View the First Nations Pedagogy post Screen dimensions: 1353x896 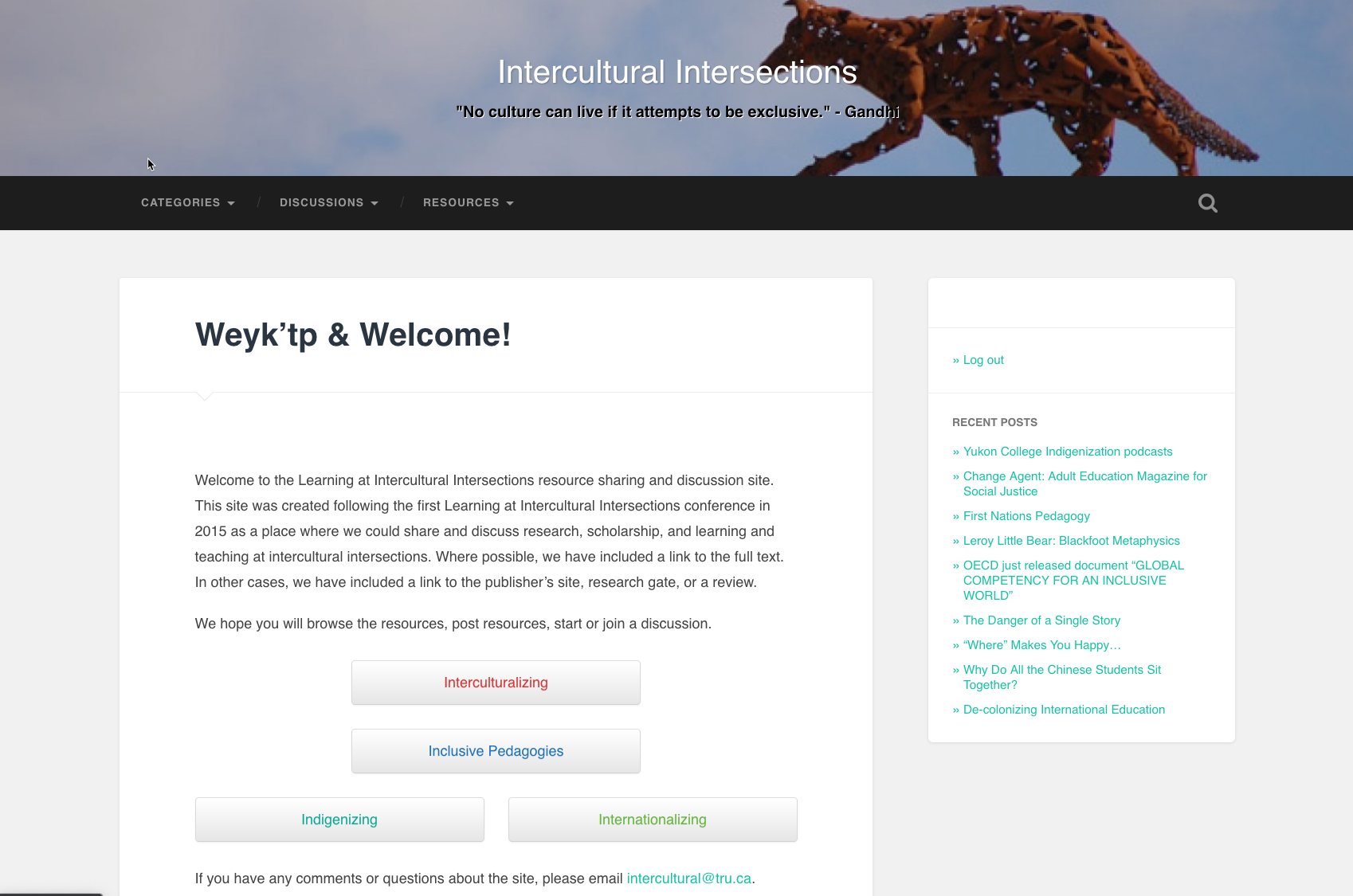1026,516
